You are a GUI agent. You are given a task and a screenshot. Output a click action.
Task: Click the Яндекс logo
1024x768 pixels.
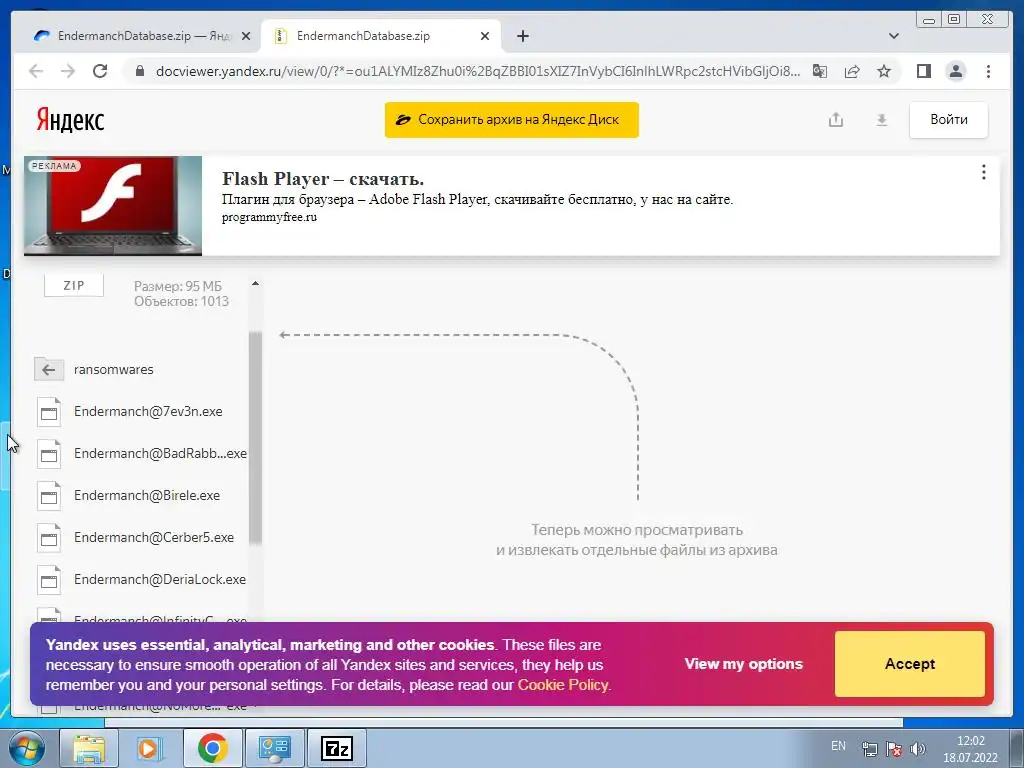(70, 120)
